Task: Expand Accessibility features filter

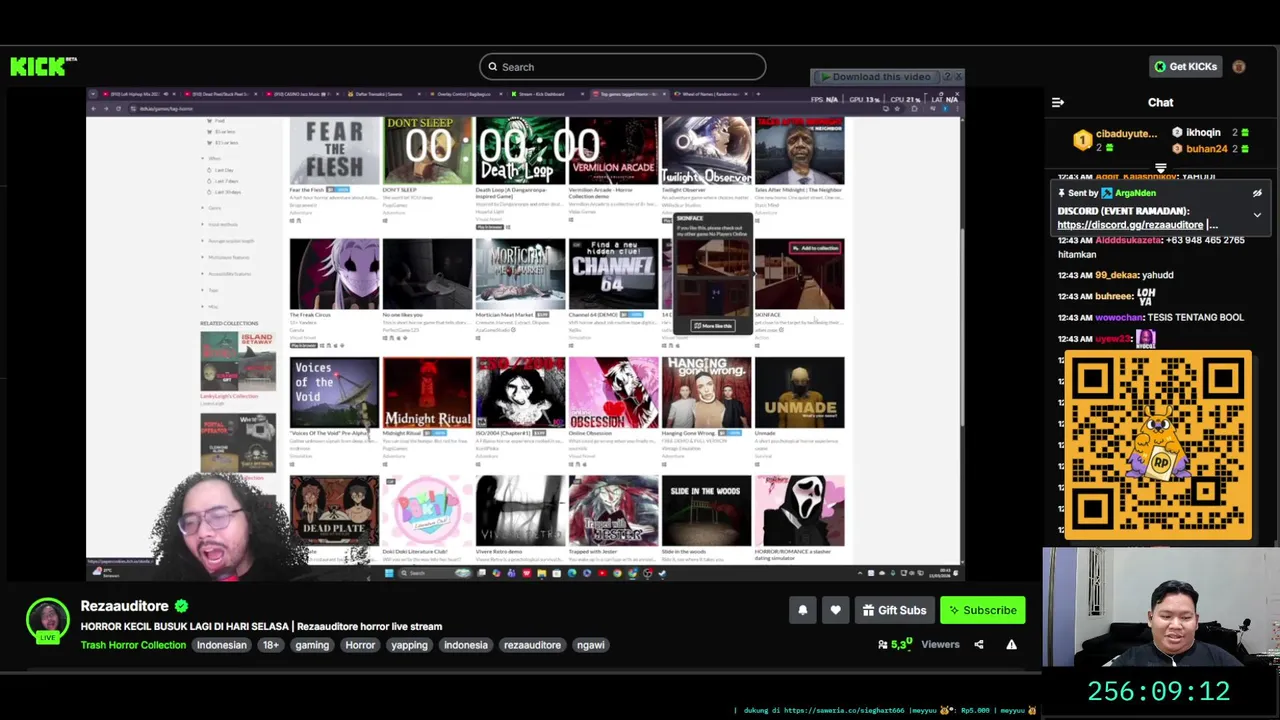Action: (x=227, y=273)
